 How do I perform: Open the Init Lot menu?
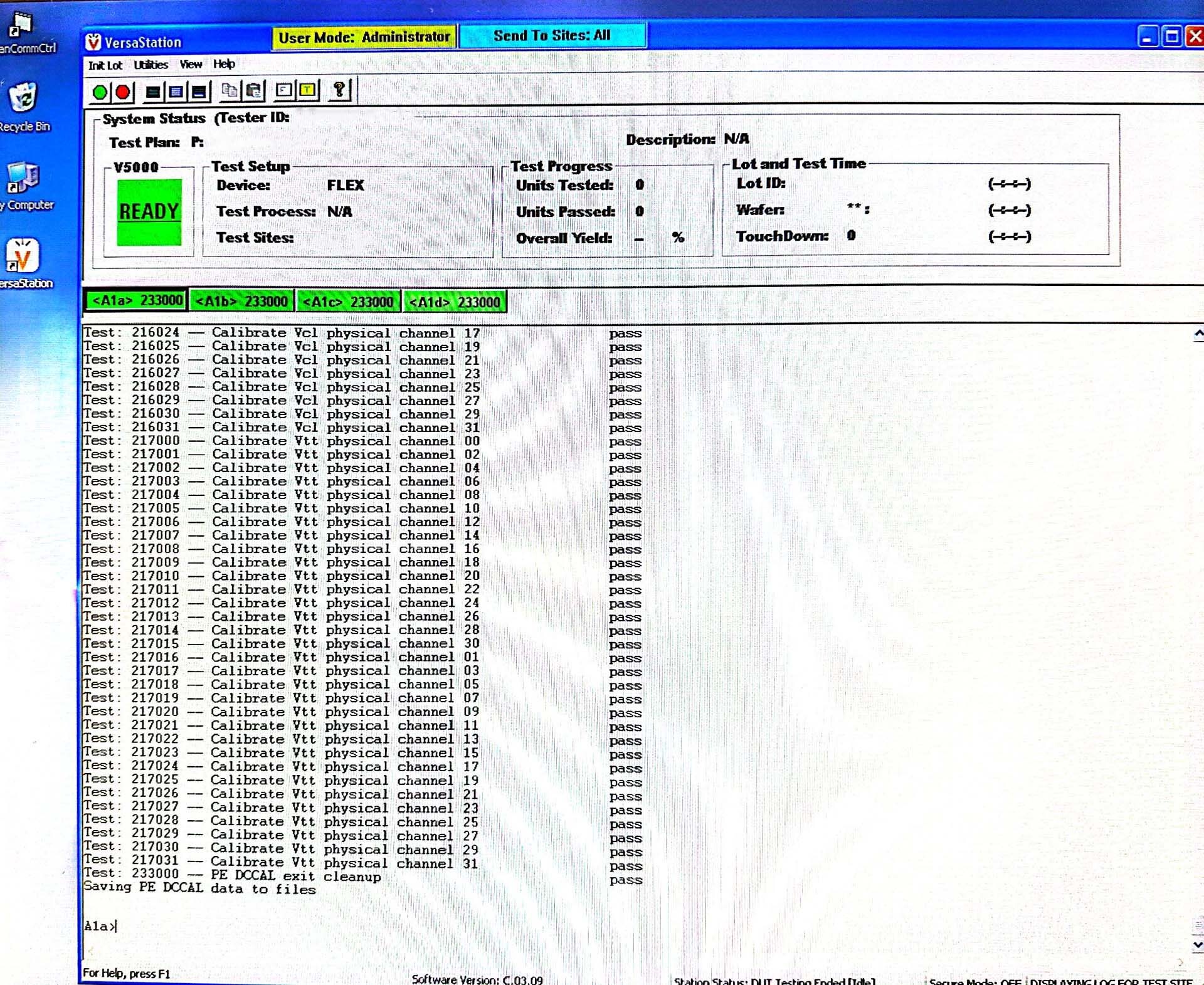pos(105,65)
